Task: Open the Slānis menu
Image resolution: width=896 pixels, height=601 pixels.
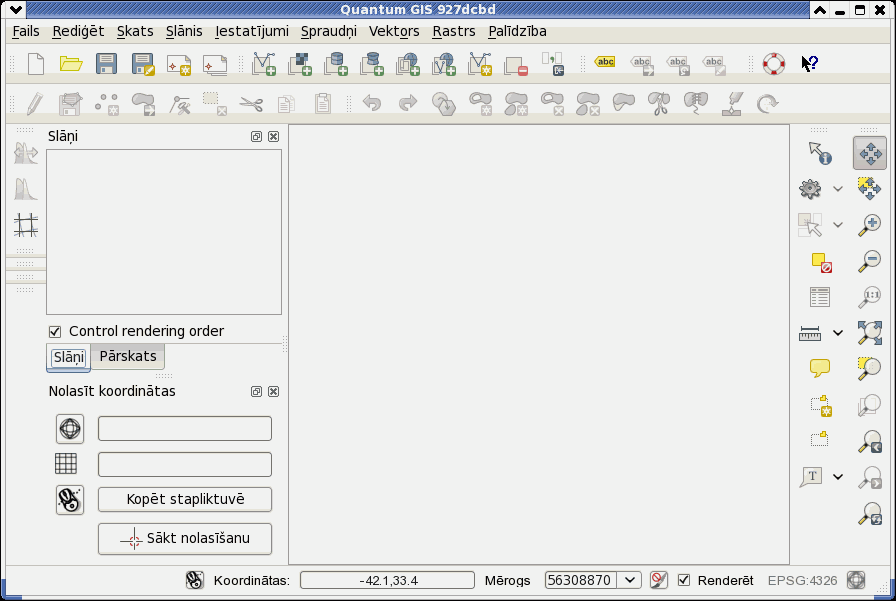Action: click(x=184, y=31)
